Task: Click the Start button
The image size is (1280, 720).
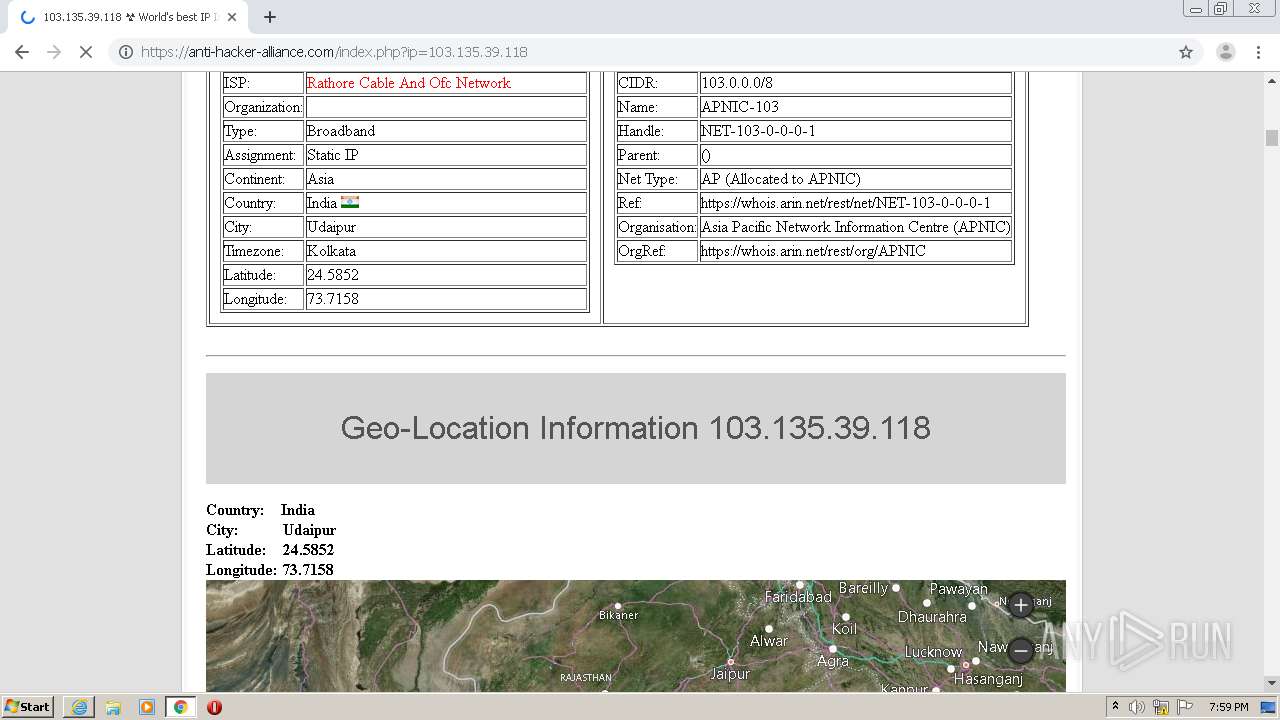Action: (28, 707)
